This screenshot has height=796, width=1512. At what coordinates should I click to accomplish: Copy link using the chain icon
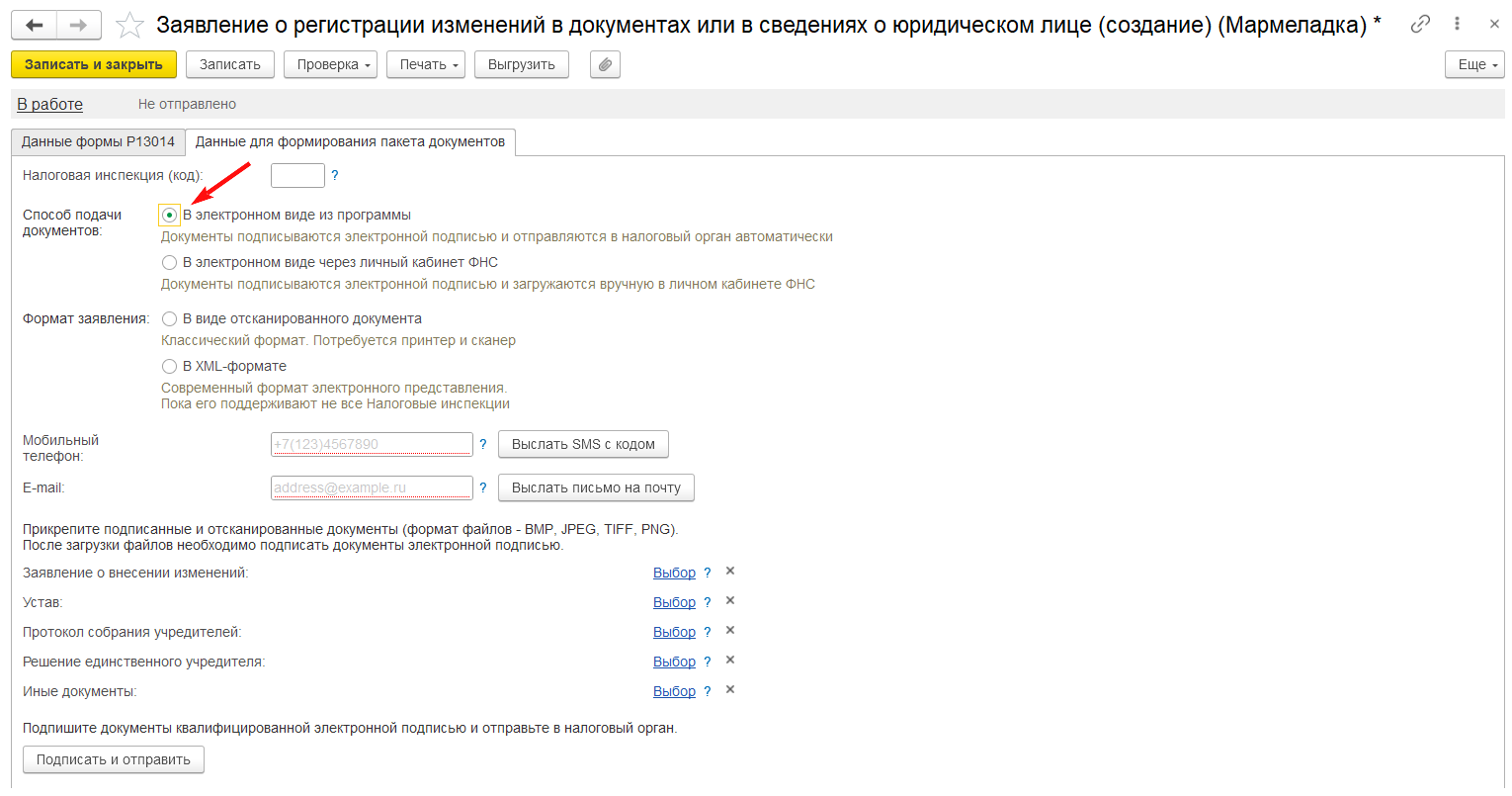click(1420, 24)
